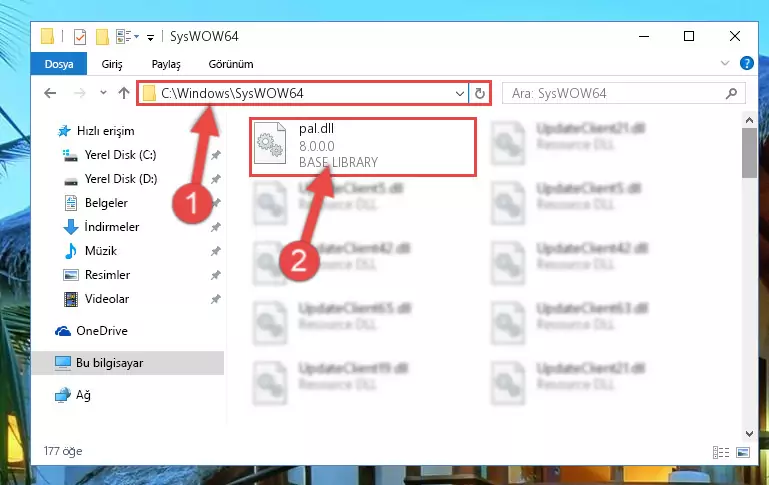Open Yerel Disk (C:)
Image resolution: width=769 pixels, height=485 pixels.
tap(120, 155)
